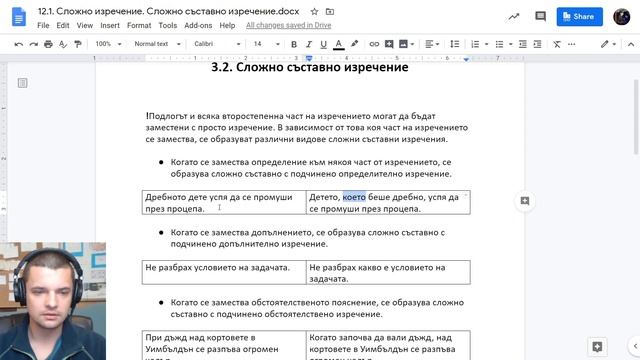
Task: Open image insert options arrow
Action: click(412, 44)
